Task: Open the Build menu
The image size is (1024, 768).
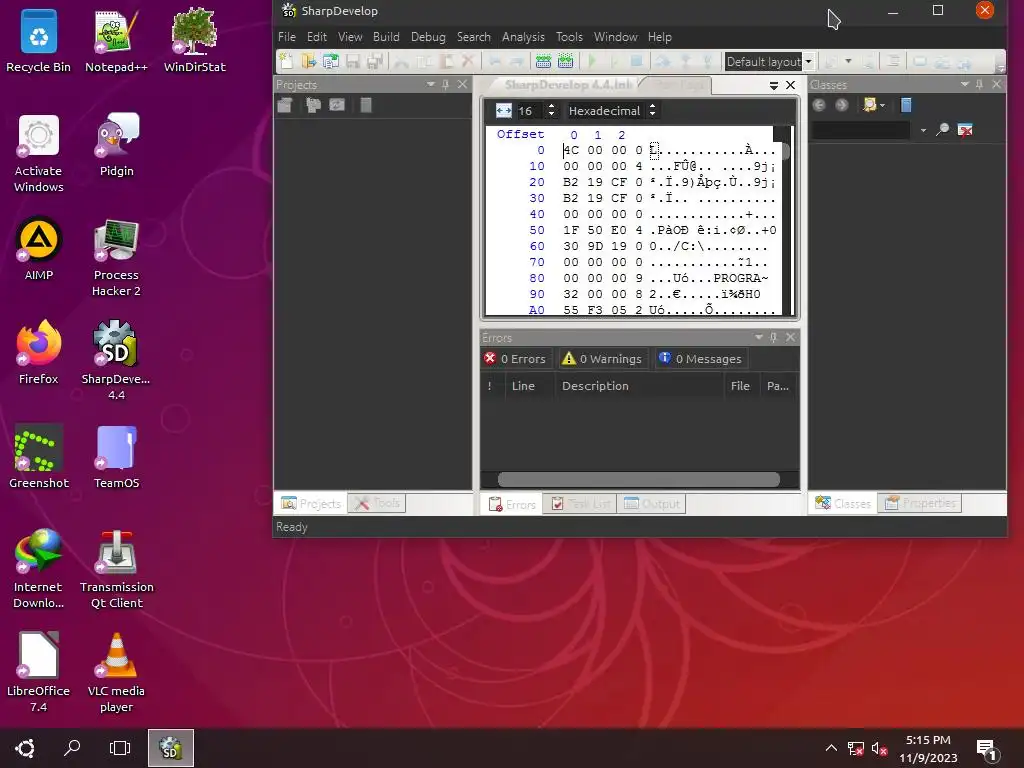Action: [386, 37]
